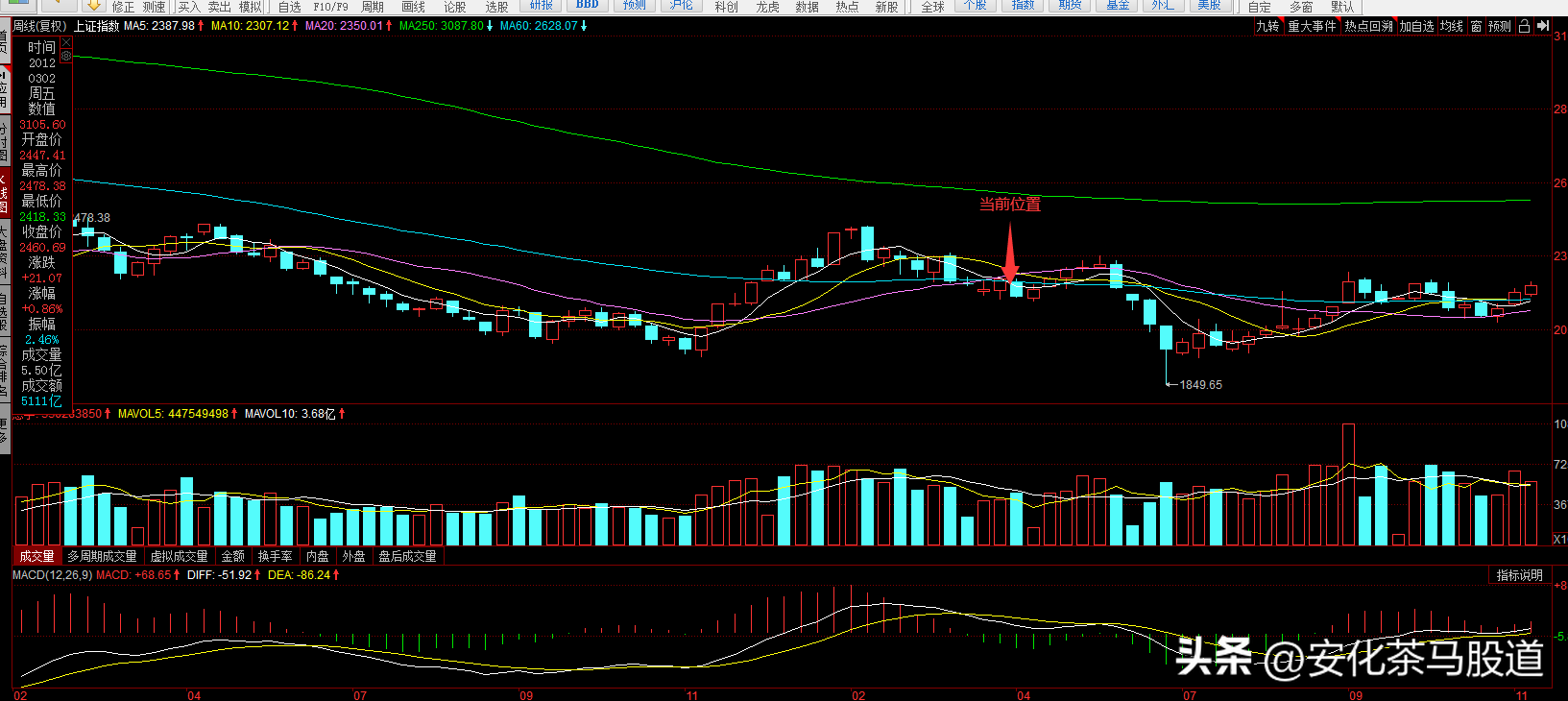Viewport: 1568px width, 701px height.
Task: Click the arrow-to-bar collapse icon at top right
Action: coord(1542,26)
